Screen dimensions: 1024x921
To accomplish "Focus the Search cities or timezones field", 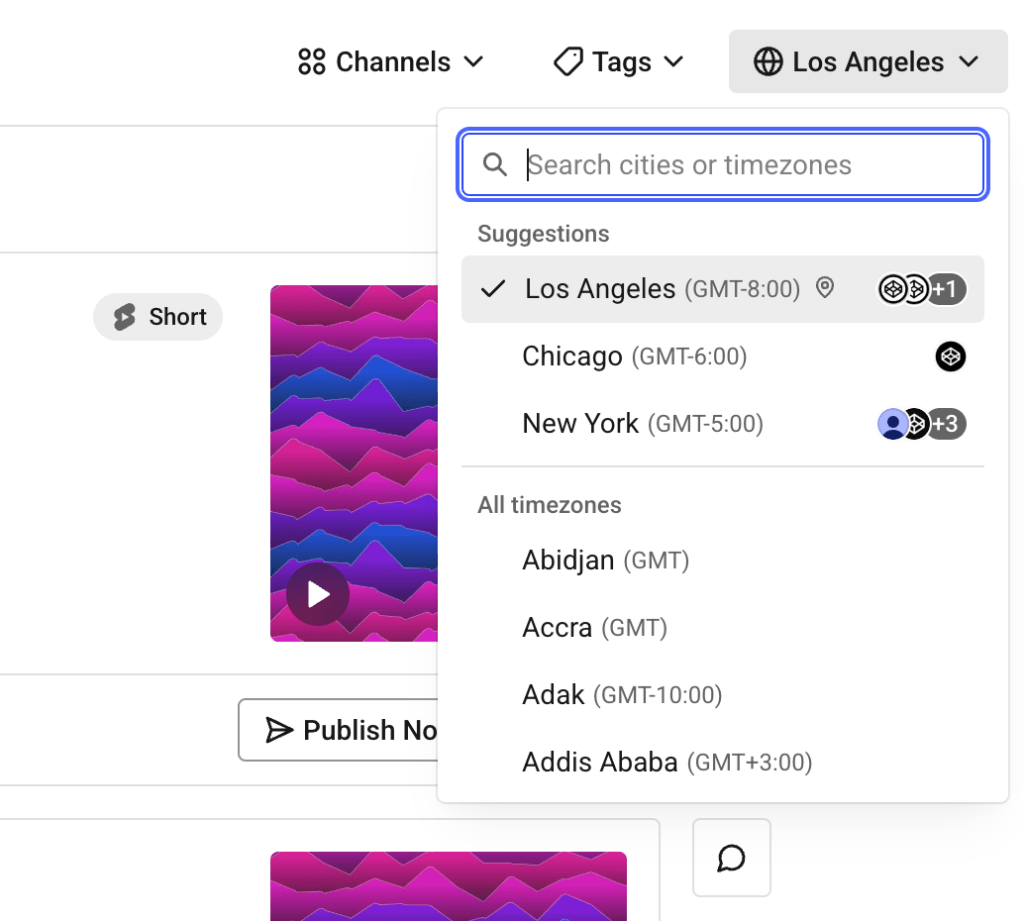I will 740,165.
